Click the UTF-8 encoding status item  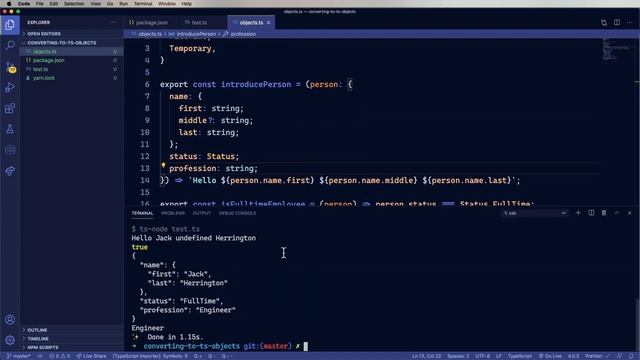(x=482, y=356)
